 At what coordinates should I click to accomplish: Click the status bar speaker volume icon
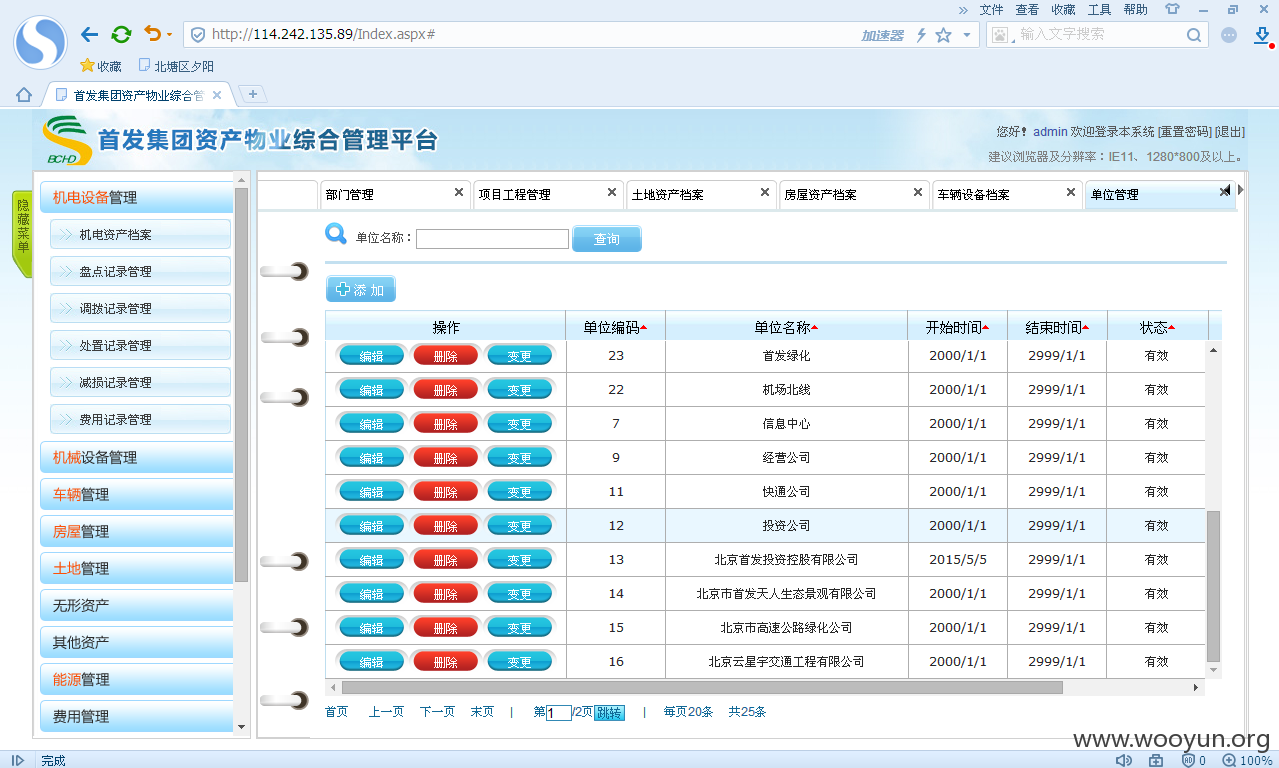[1124, 760]
